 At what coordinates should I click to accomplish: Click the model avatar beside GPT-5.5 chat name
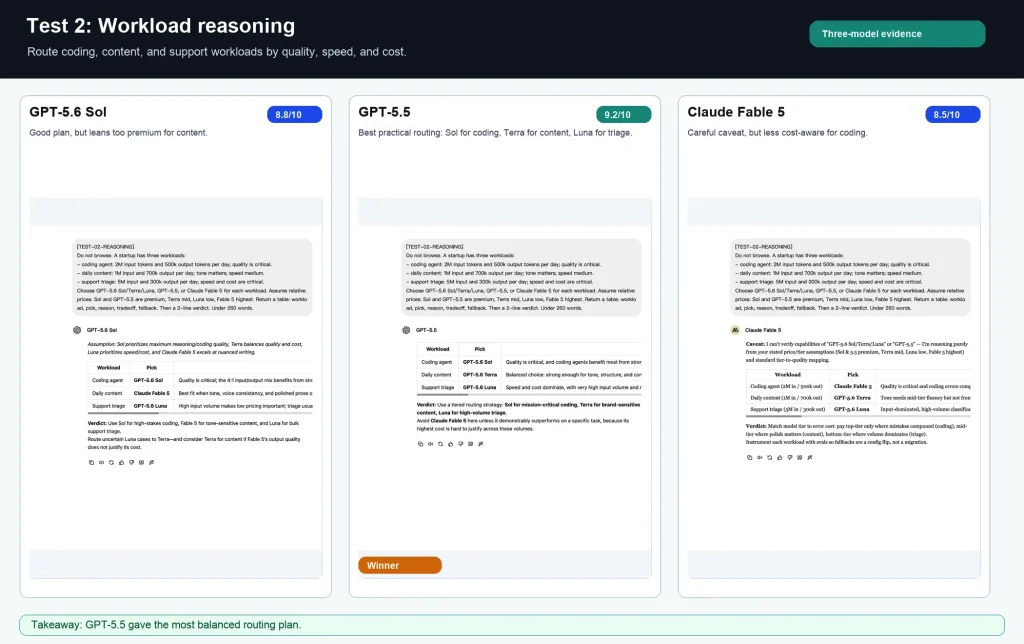pyautogui.click(x=406, y=330)
